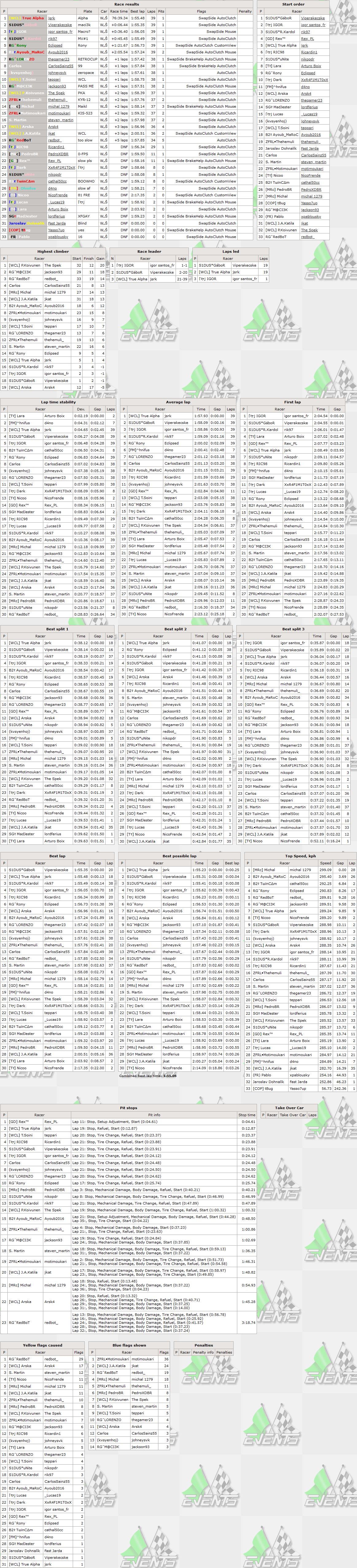This screenshot has height=1568, width=357.
Task: Open CarlosSainz55 link in Race results table
Action: pos(61,66)
